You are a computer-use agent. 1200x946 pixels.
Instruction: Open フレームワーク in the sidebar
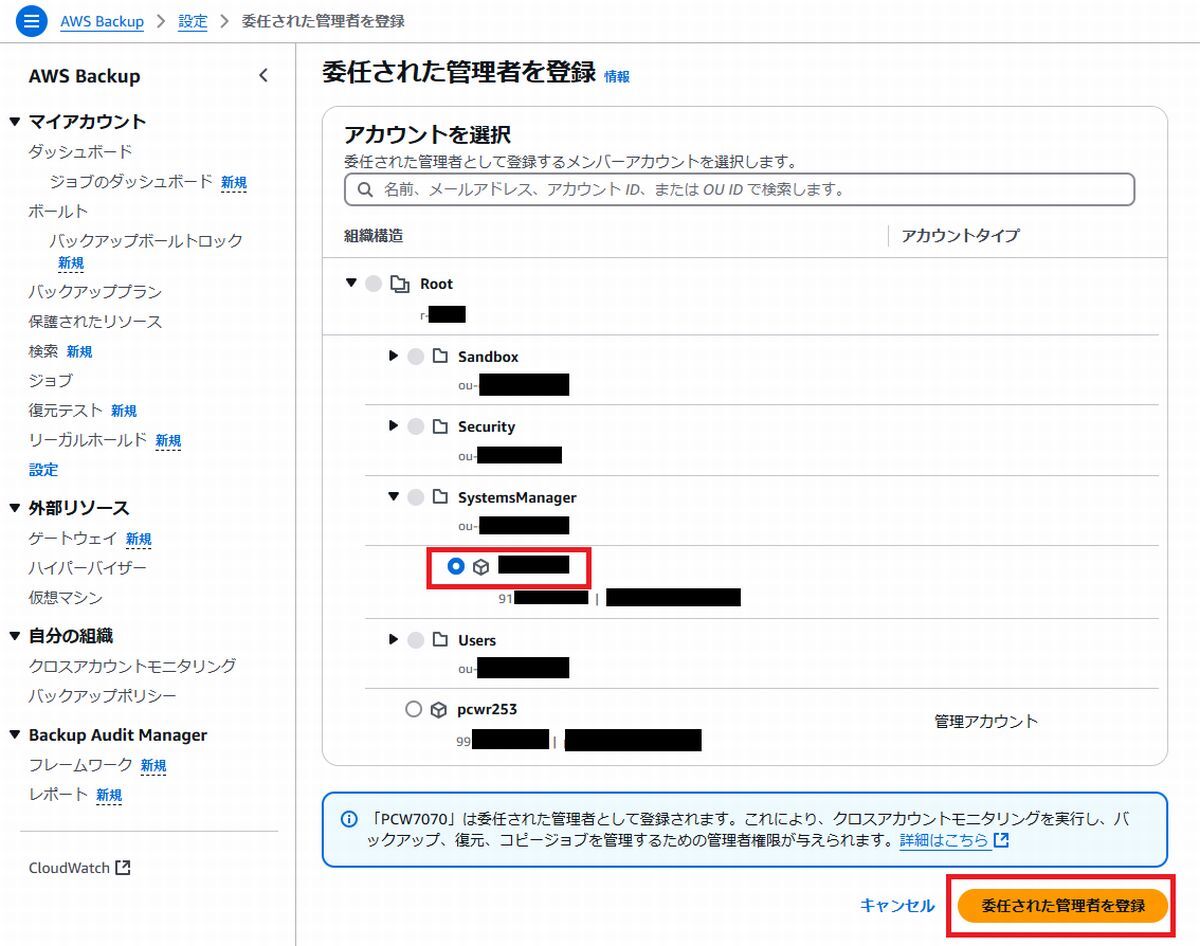click(80, 765)
